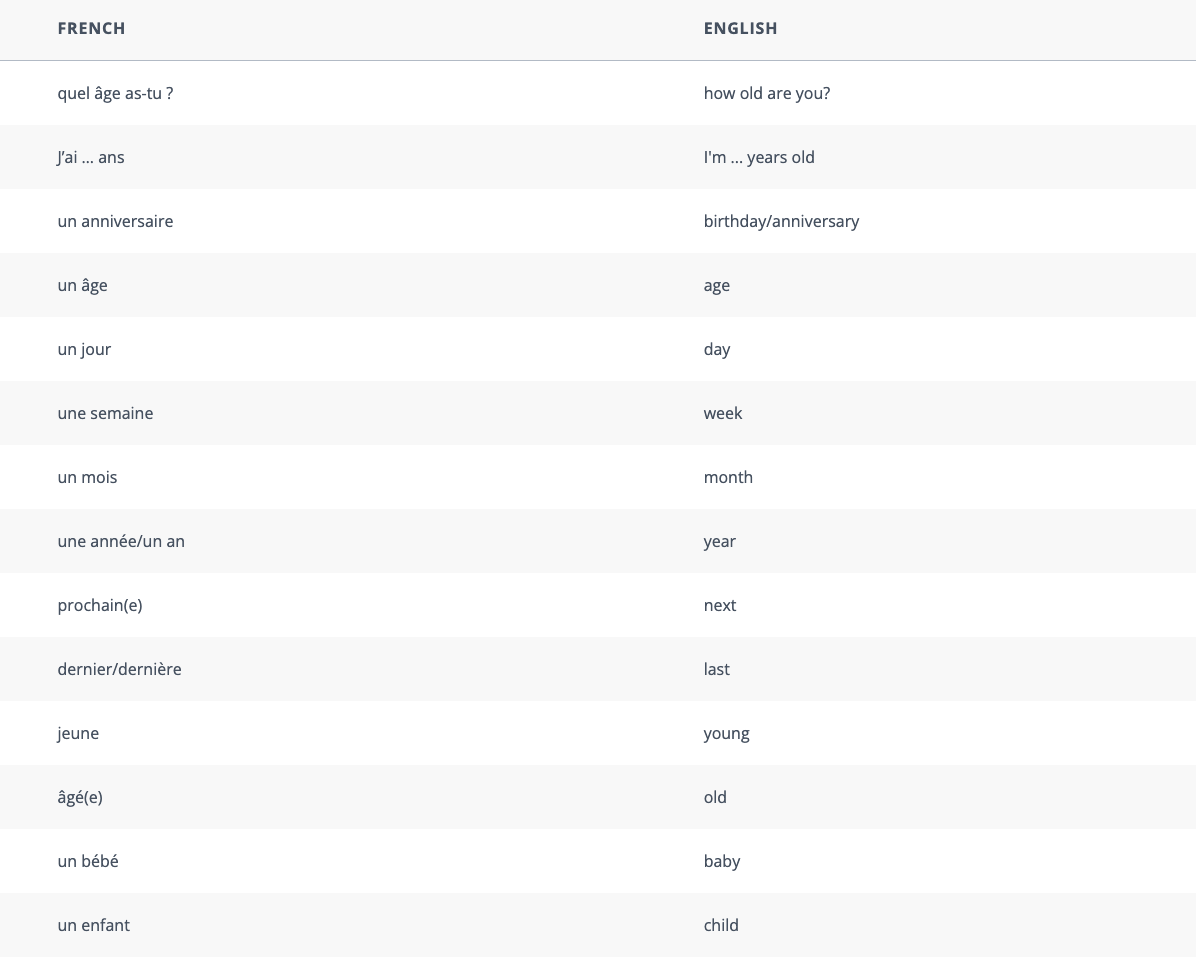Click the translation "how old are you?"

[x=767, y=93]
